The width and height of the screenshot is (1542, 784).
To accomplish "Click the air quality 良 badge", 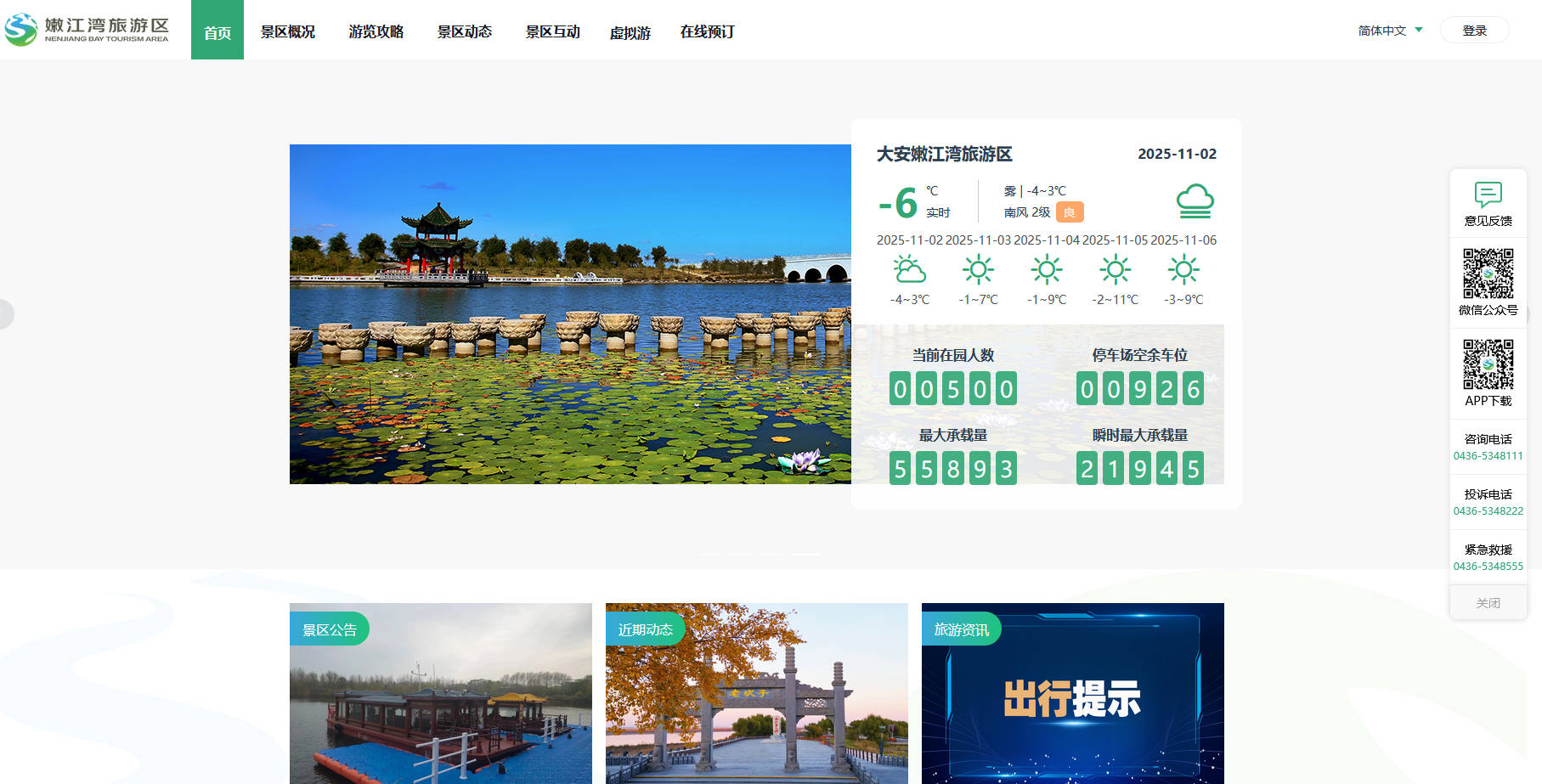I will click(x=1068, y=212).
